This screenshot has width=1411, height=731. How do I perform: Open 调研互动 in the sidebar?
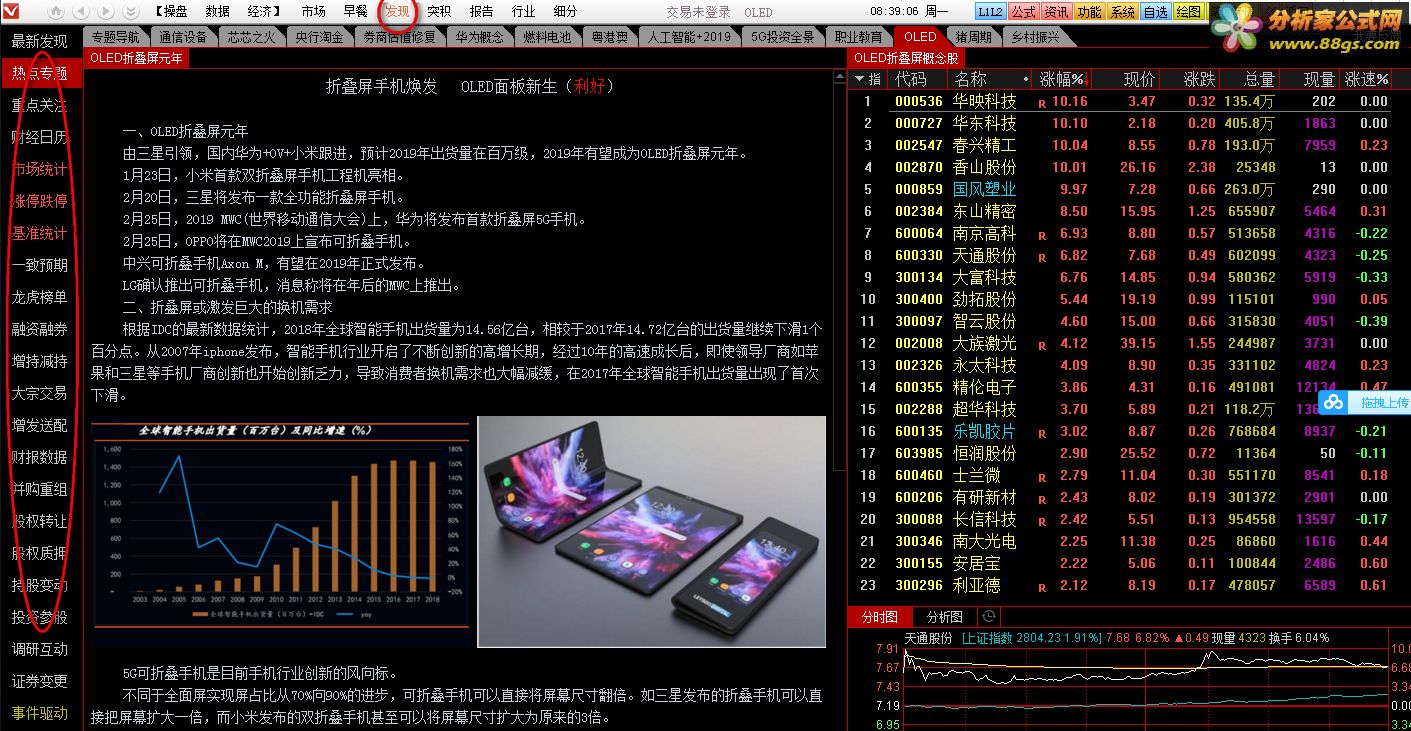coord(40,649)
